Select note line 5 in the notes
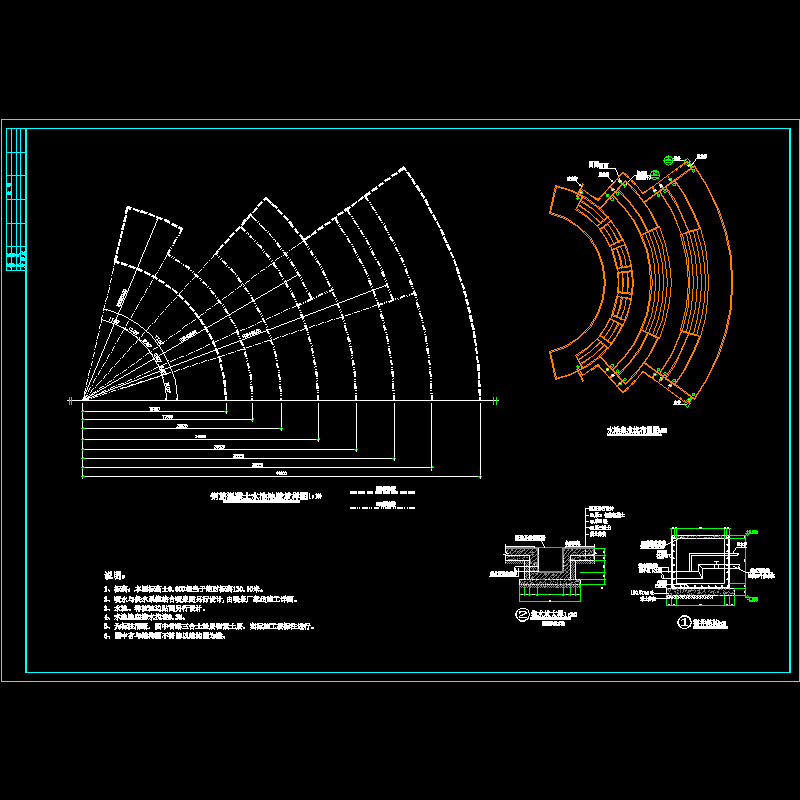 coord(209,627)
